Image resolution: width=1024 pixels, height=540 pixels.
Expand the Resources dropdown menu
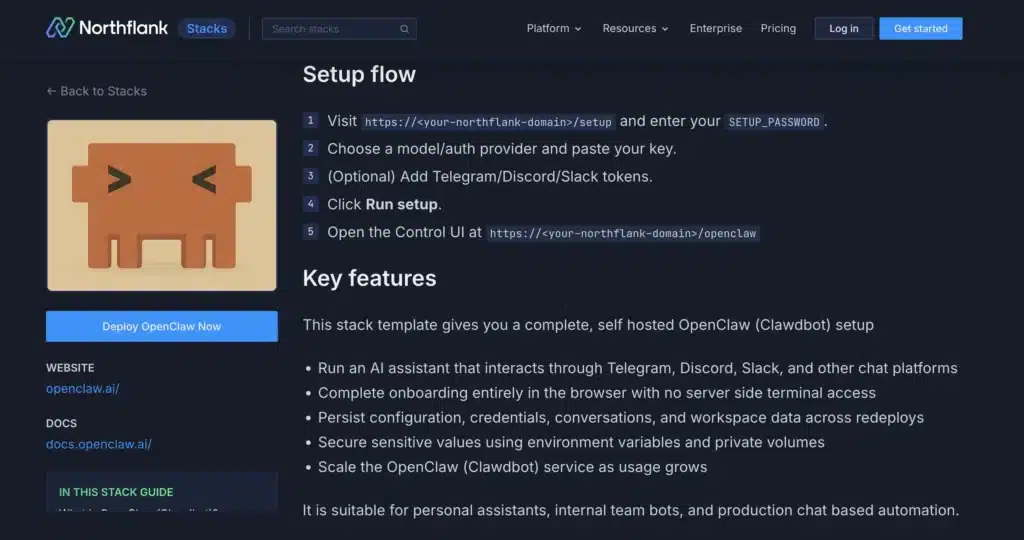pos(635,29)
